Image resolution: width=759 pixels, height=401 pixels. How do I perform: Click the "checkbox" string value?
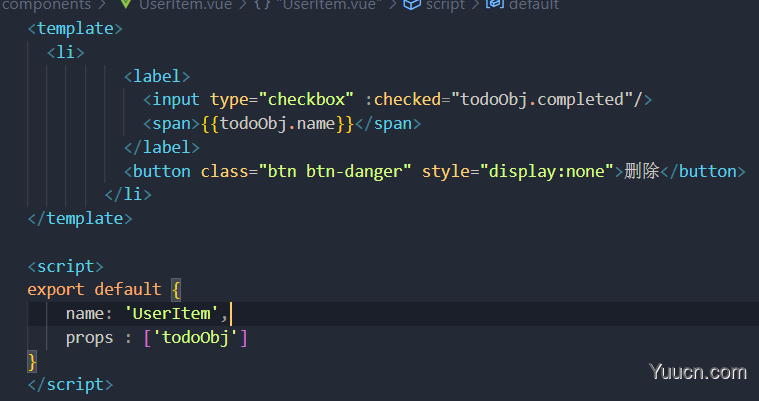306,100
